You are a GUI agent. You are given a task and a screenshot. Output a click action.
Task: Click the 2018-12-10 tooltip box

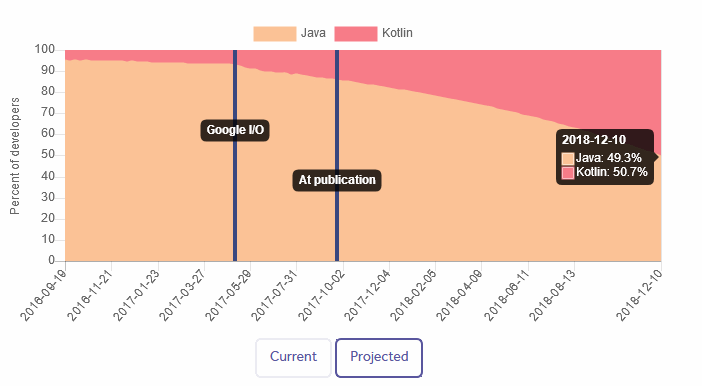pyautogui.click(x=605, y=157)
